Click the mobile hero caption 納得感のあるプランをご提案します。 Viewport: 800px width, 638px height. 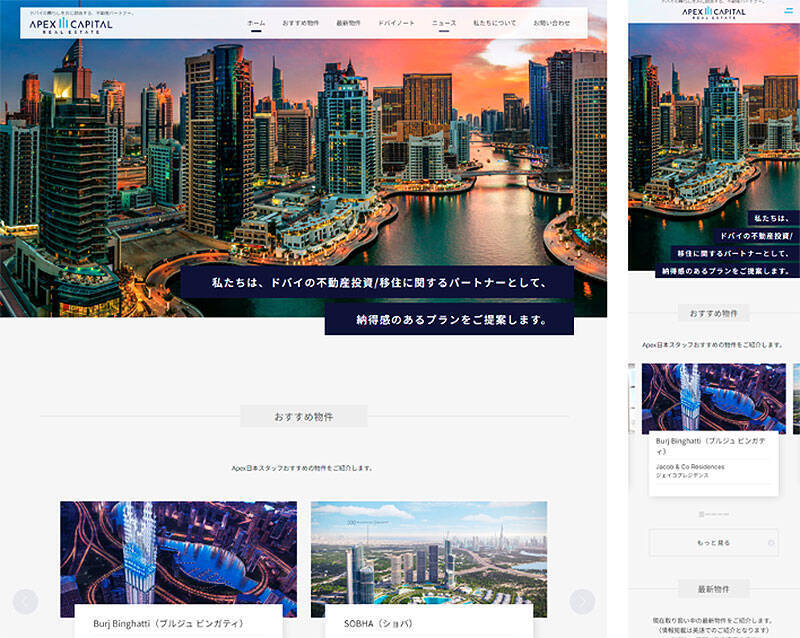[x=727, y=271]
